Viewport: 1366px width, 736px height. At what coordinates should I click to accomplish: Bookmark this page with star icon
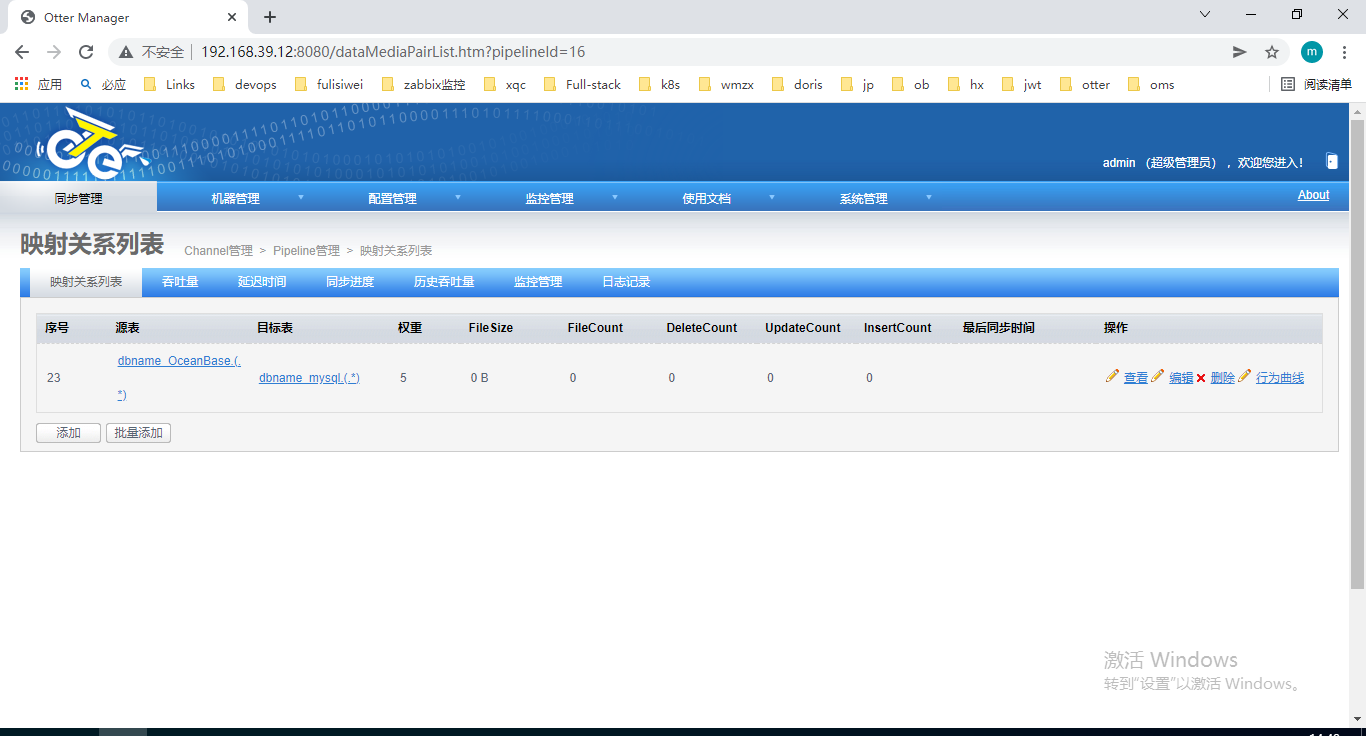tap(1272, 52)
